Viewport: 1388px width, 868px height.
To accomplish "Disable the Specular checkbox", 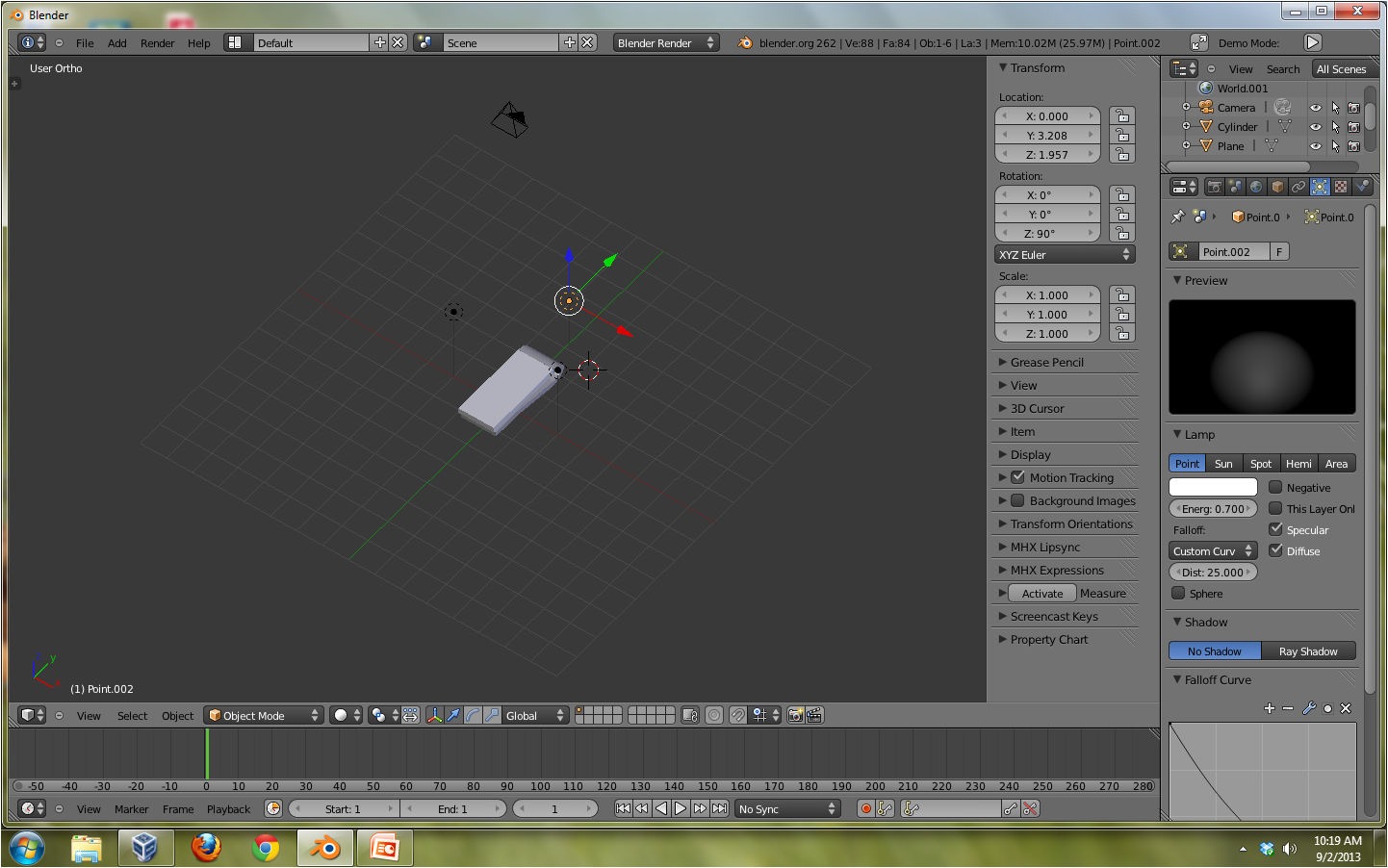I will tap(1275, 529).
